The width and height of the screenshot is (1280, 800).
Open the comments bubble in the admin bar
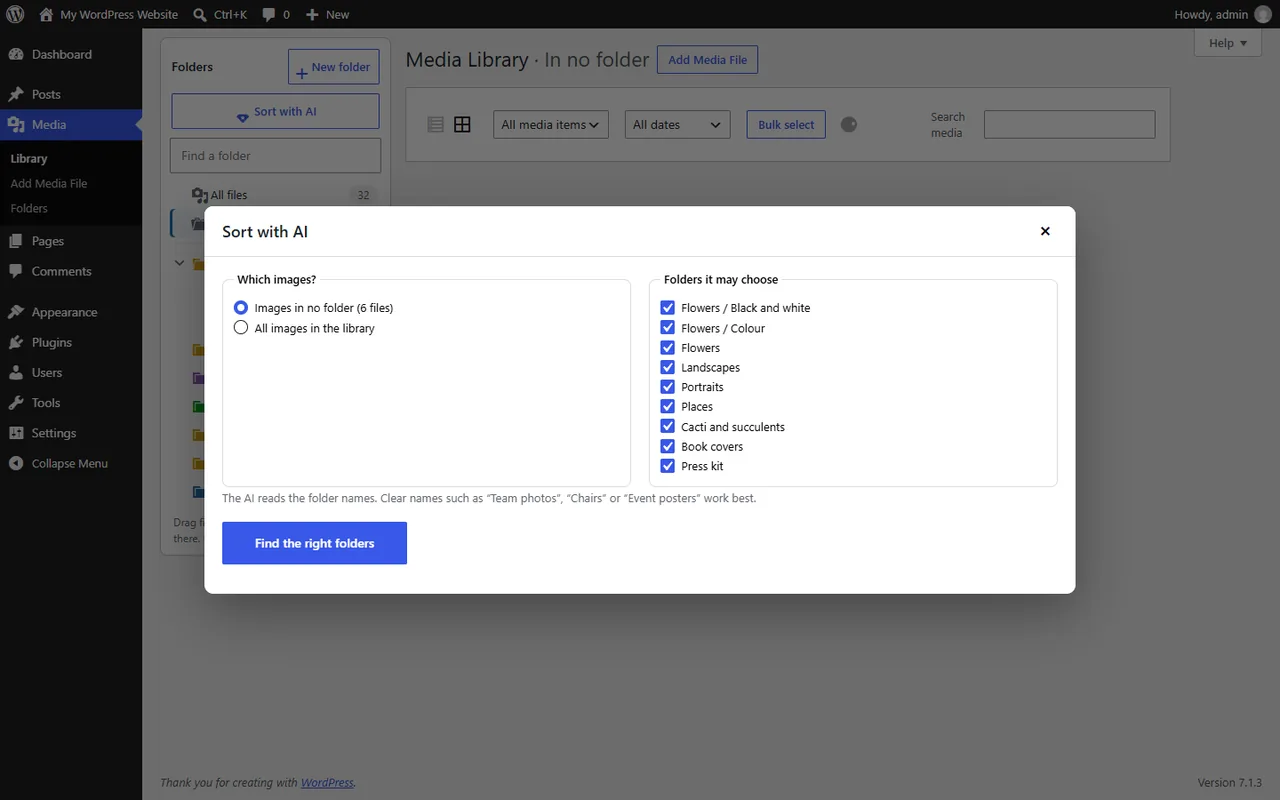pyautogui.click(x=269, y=15)
